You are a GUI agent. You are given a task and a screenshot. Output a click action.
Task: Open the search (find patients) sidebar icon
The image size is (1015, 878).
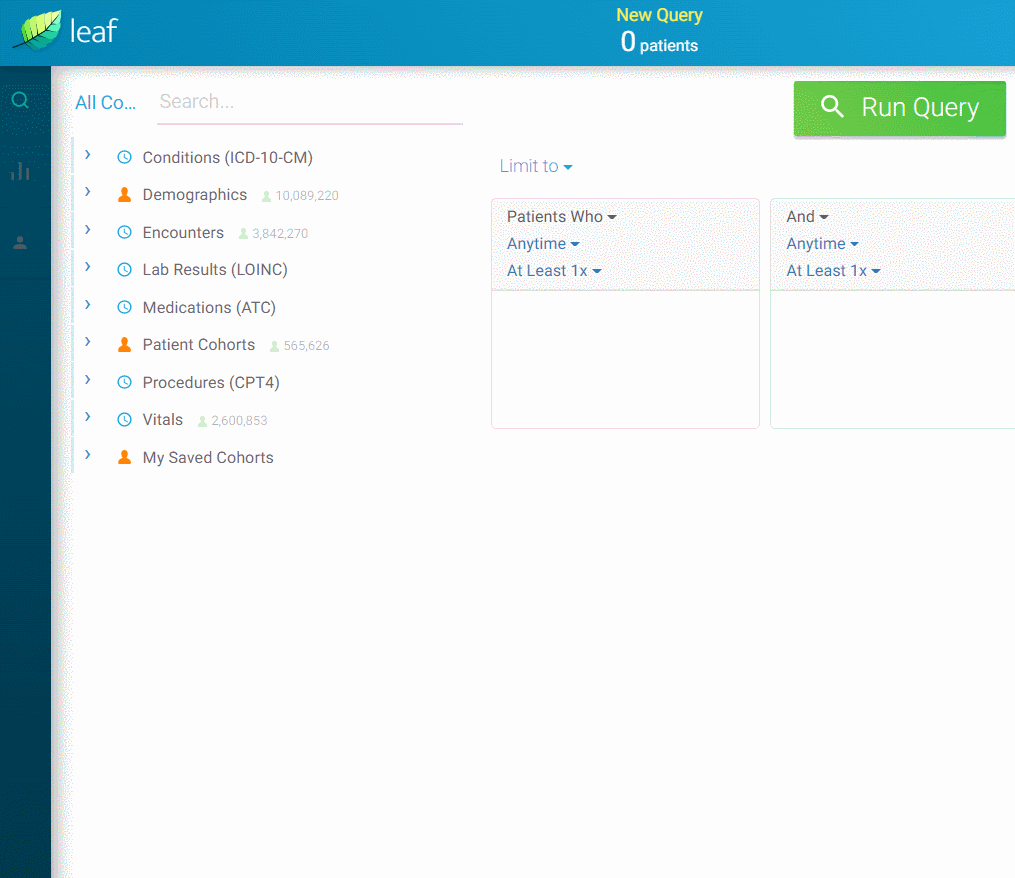[20, 100]
